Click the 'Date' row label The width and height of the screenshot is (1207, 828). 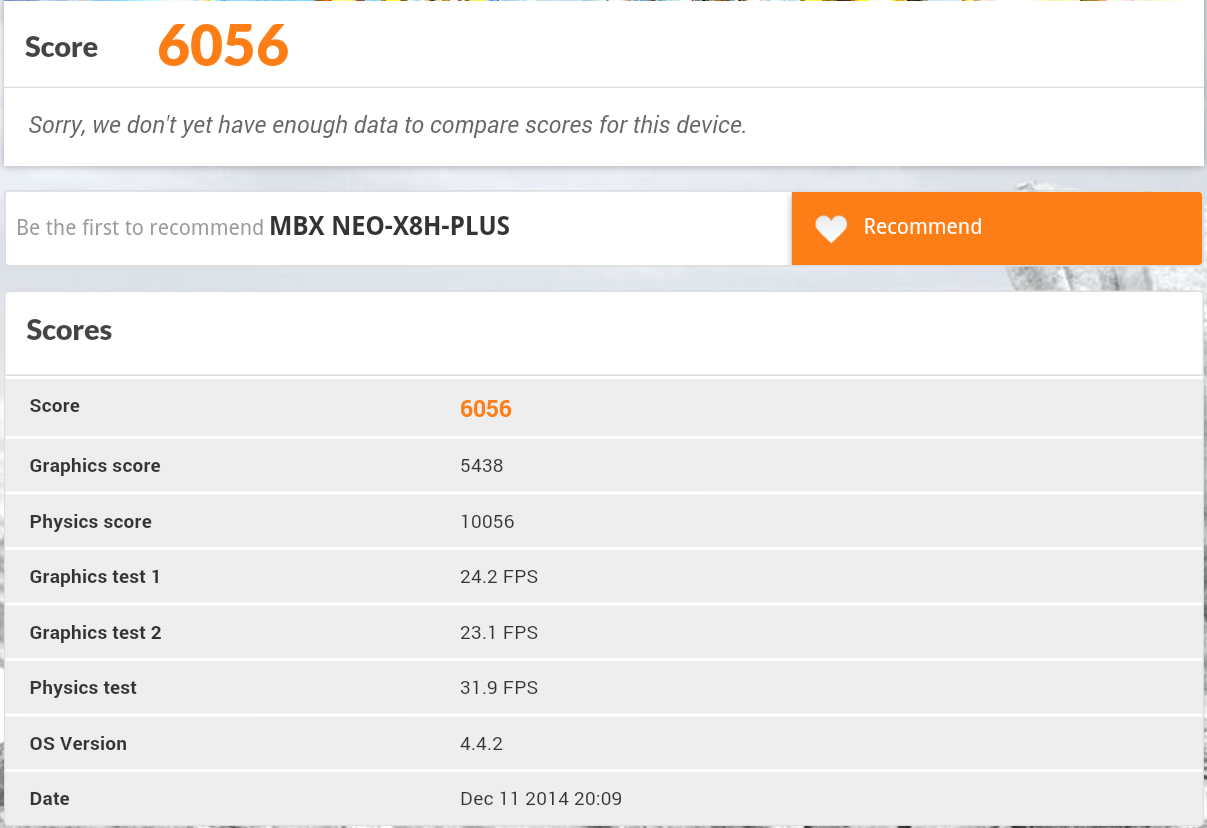tap(49, 798)
